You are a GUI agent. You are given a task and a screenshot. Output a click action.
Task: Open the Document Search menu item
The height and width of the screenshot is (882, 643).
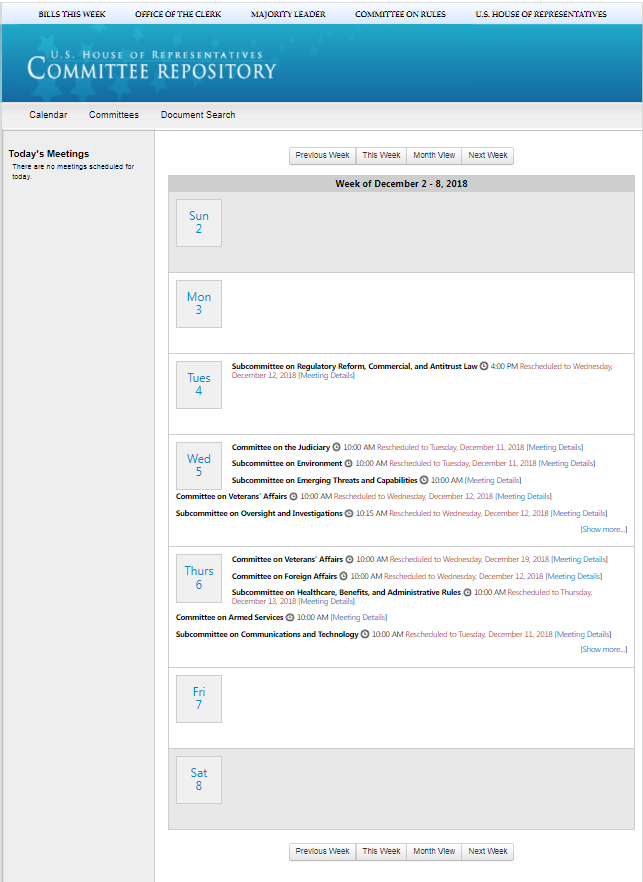pos(198,115)
